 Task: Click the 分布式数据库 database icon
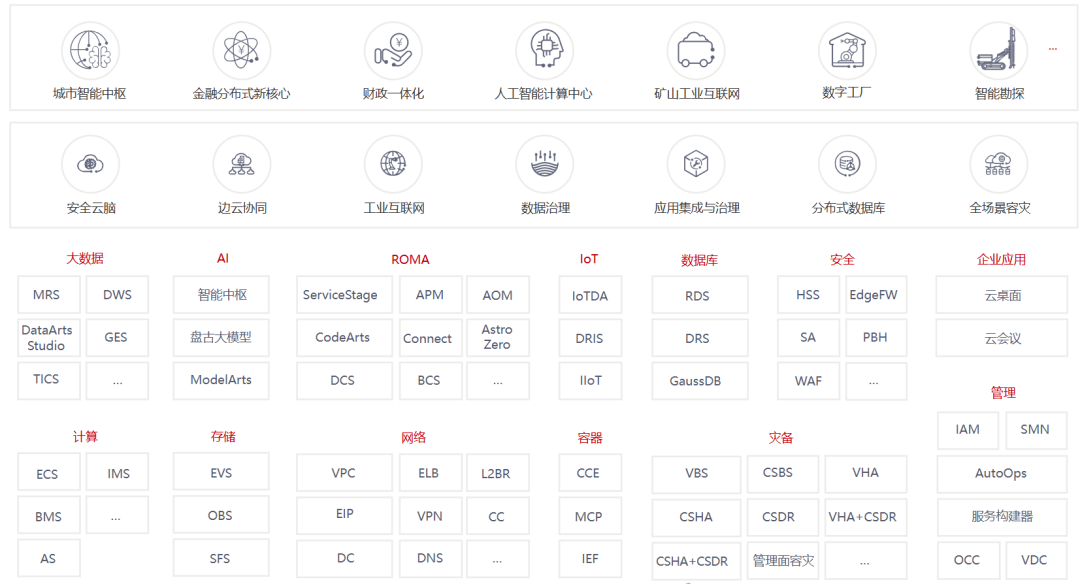click(x=847, y=164)
